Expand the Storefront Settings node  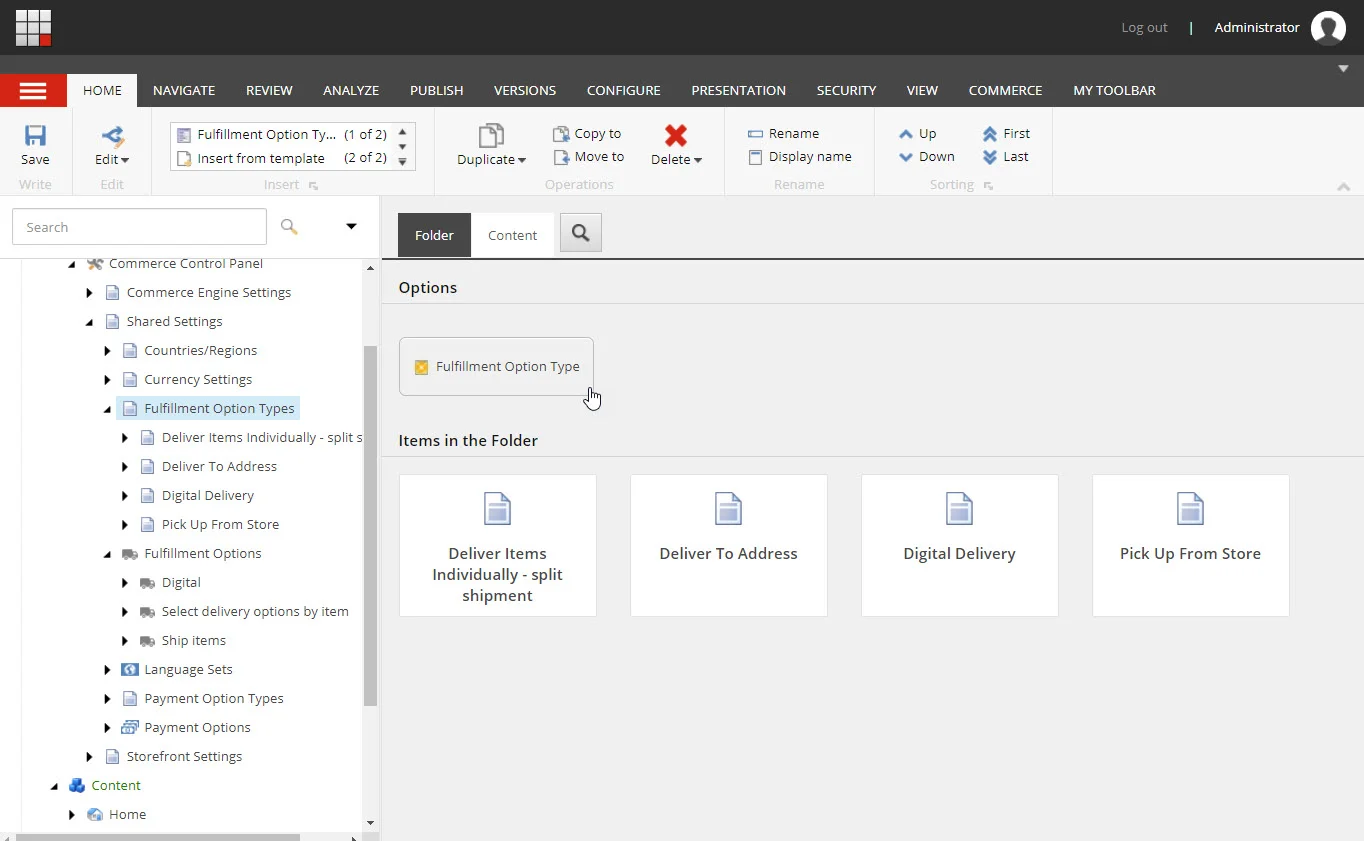(90, 757)
